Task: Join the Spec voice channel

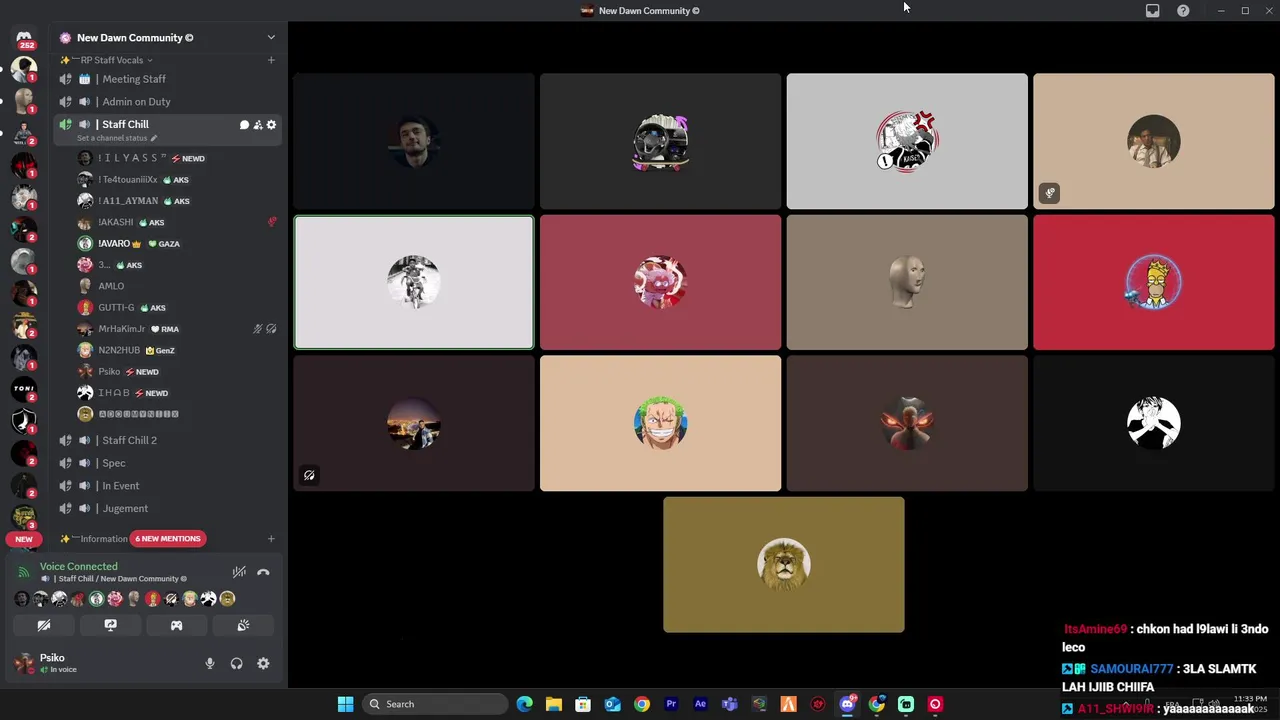Action: (x=166, y=463)
